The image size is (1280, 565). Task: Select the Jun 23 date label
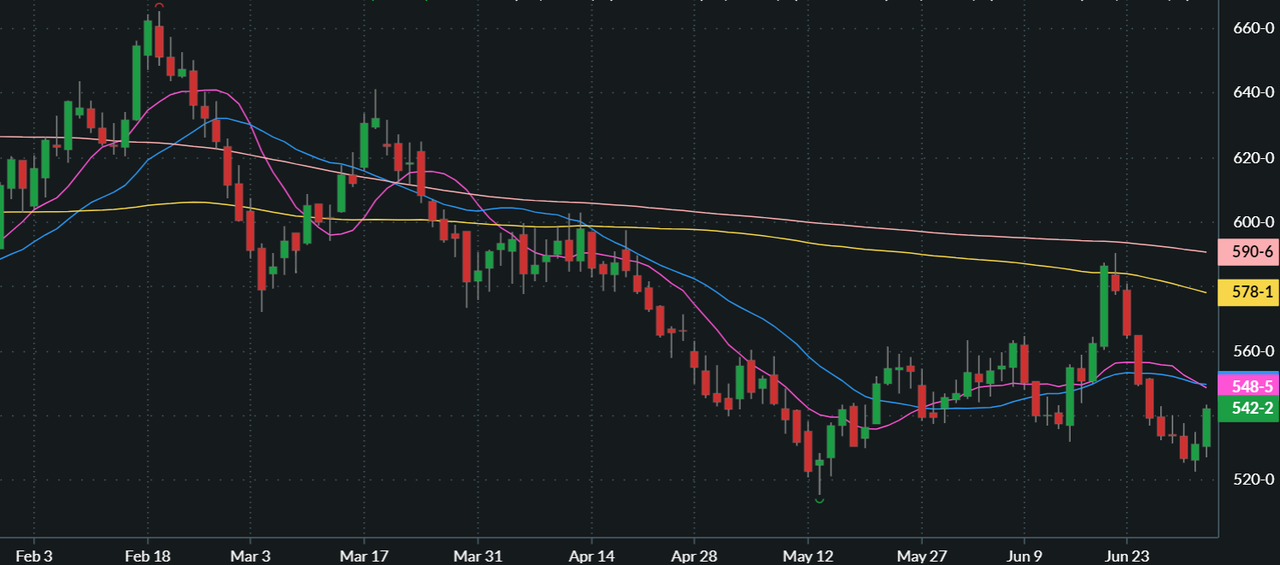coord(1125,555)
